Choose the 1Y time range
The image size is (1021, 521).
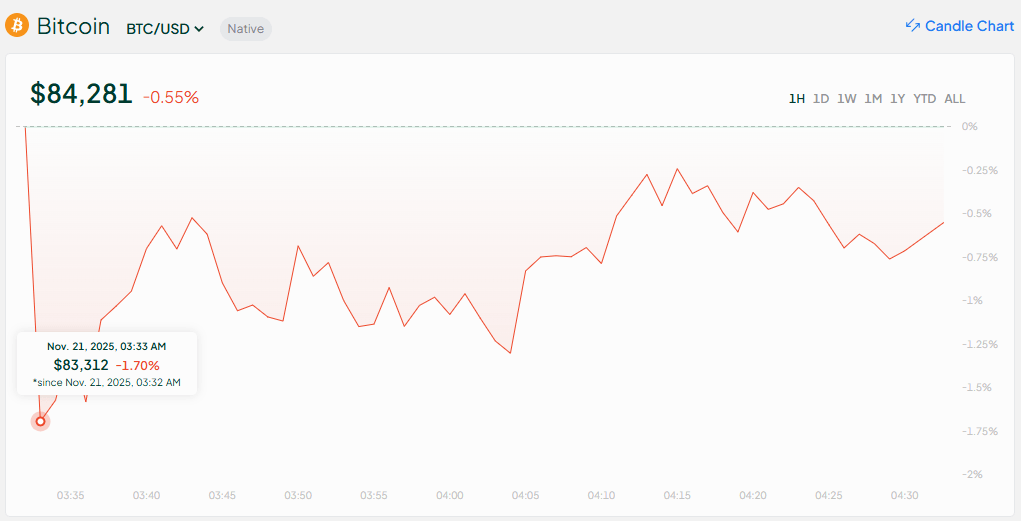(x=898, y=98)
